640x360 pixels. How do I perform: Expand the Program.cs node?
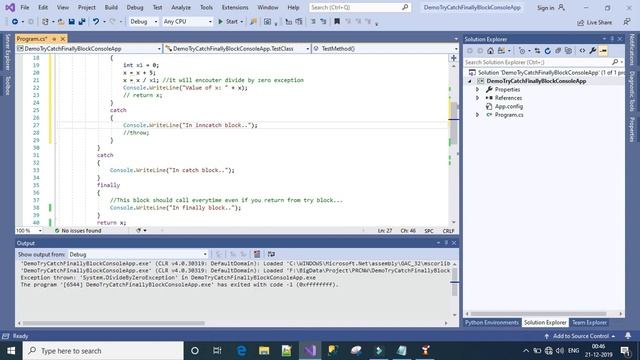pos(477,115)
